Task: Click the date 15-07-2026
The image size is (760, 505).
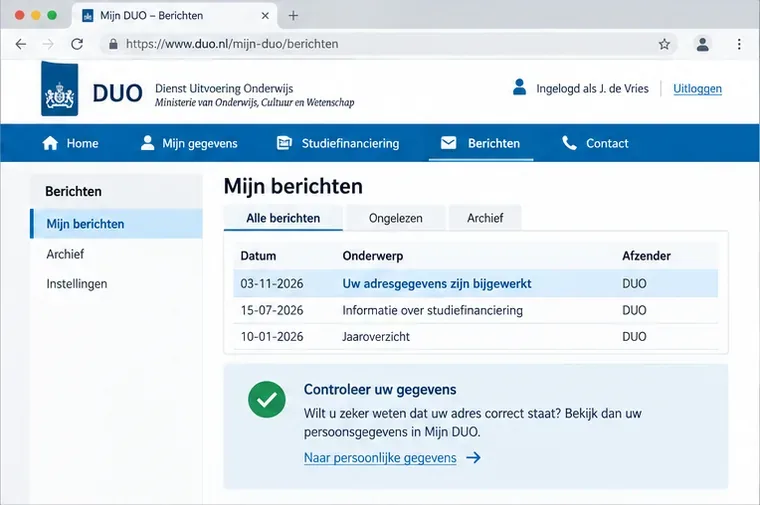Action: pyautogui.click(x=271, y=310)
